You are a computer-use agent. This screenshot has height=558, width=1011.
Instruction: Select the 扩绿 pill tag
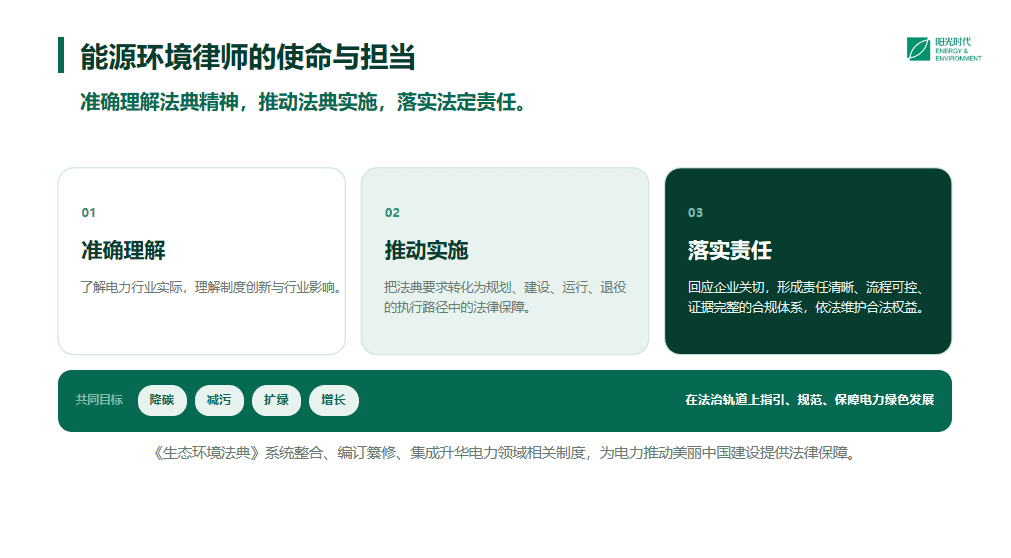(x=276, y=400)
